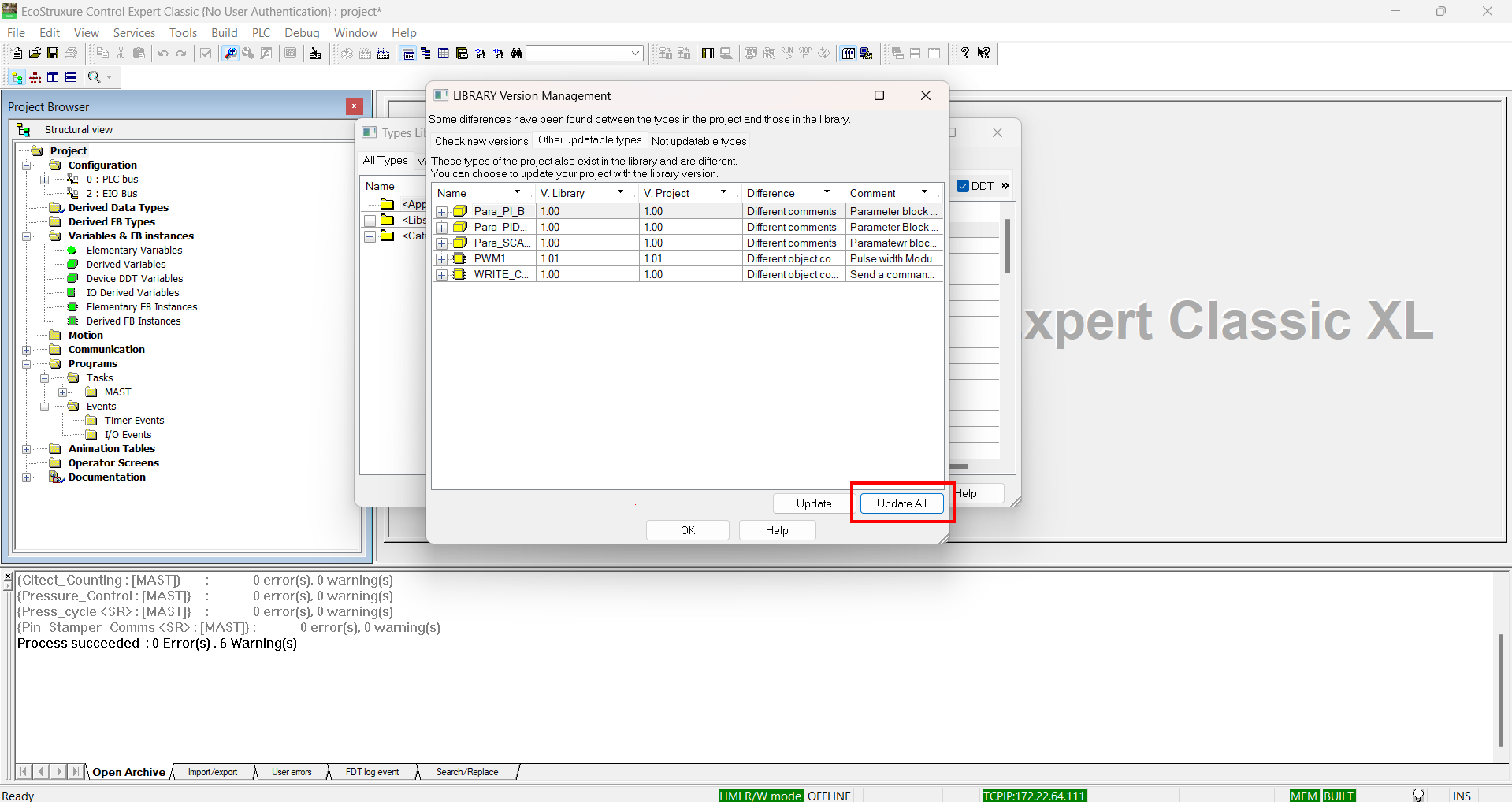
Task: Click the output window vertical scrollbar
Action: pyautogui.click(x=1501, y=690)
